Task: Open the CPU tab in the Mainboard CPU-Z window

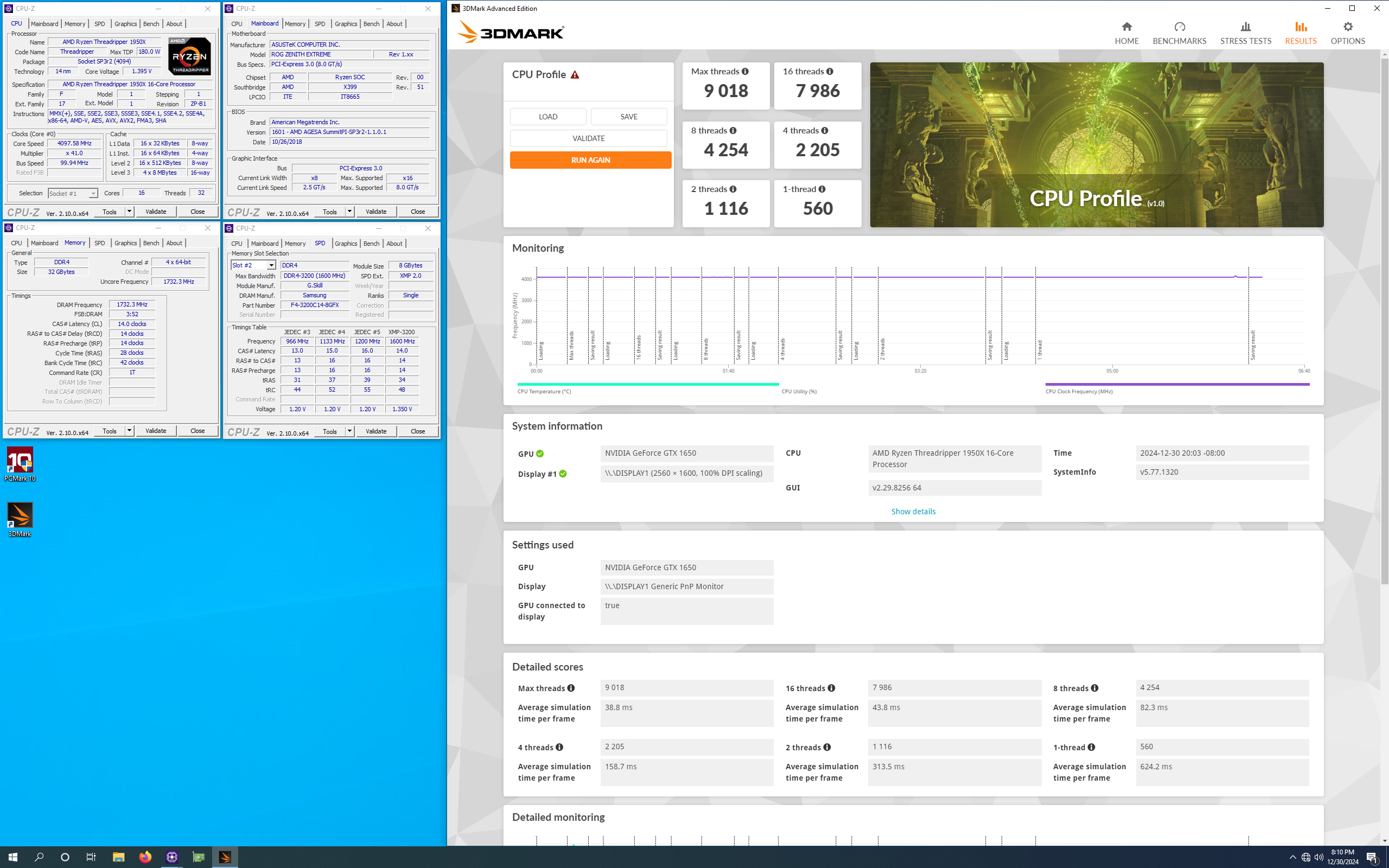Action: point(237,23)
